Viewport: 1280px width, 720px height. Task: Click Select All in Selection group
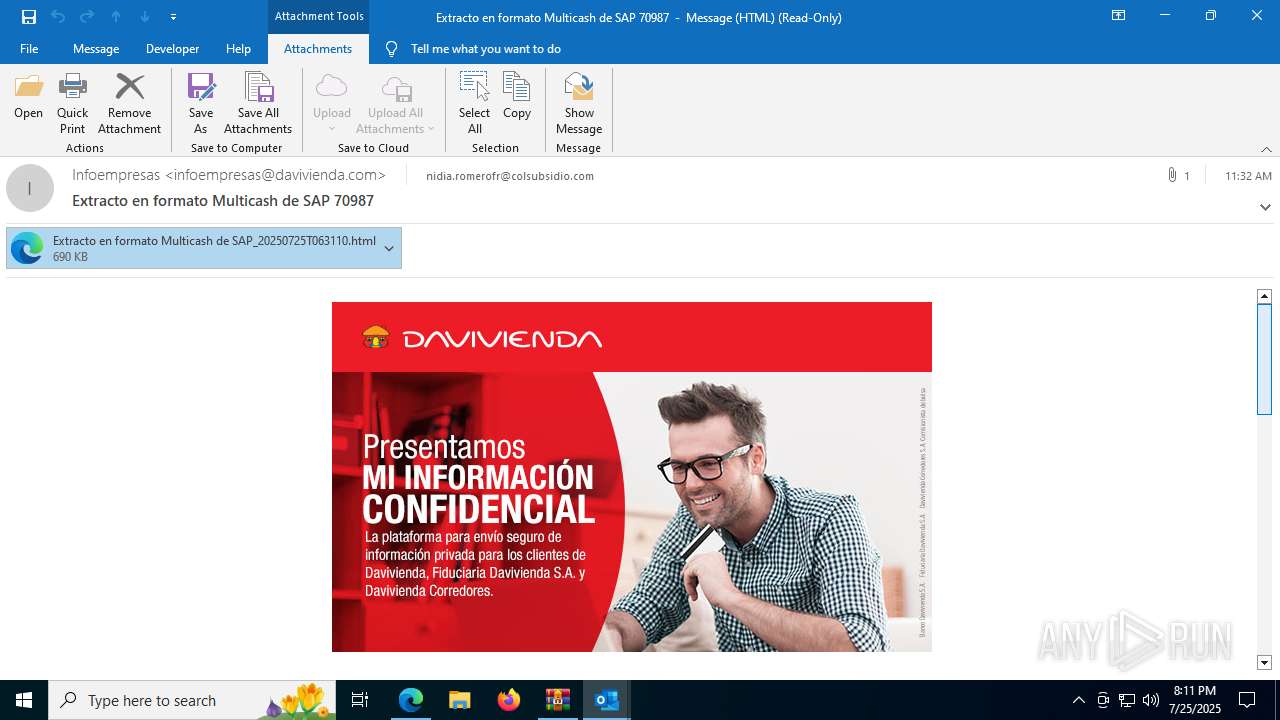click(x=474, y=104)
